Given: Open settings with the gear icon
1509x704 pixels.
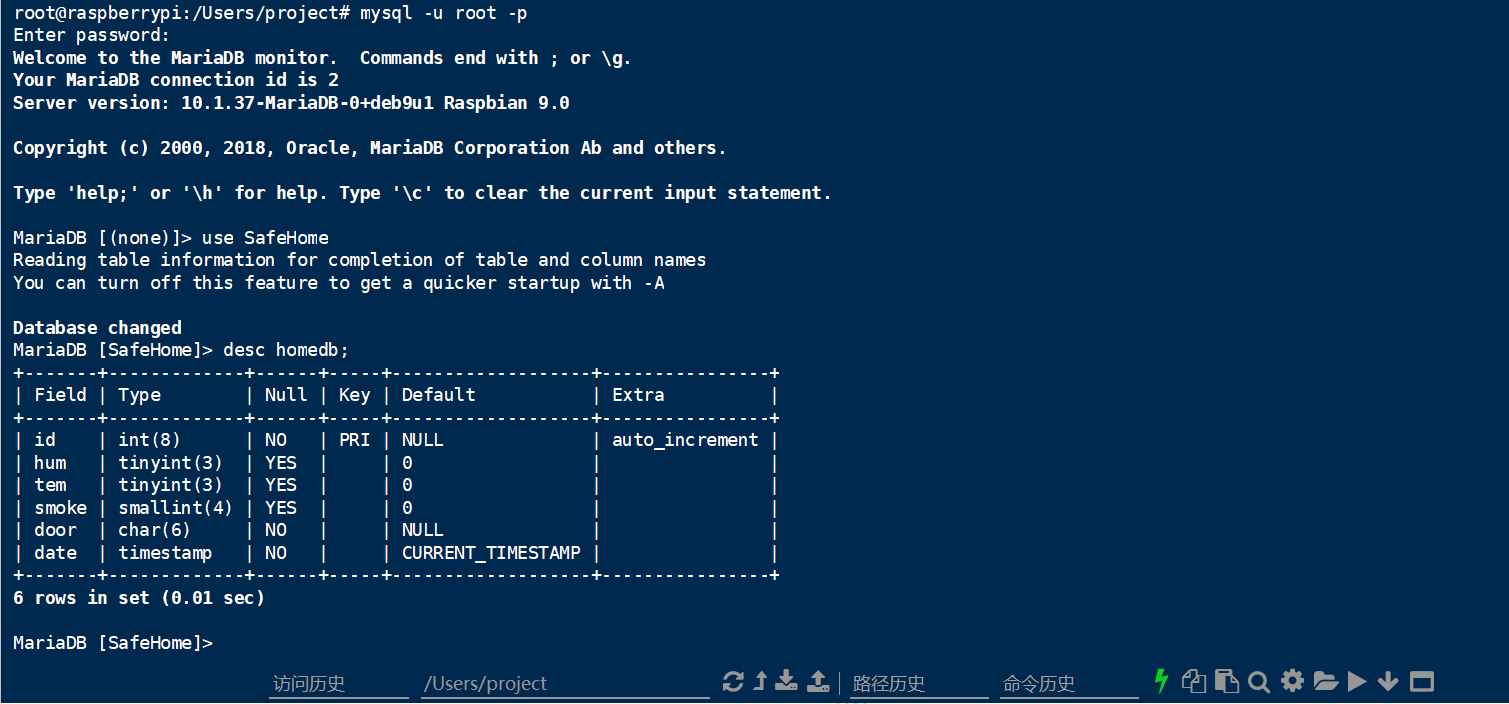Looking at the screenshot, I should [1292, 681].
